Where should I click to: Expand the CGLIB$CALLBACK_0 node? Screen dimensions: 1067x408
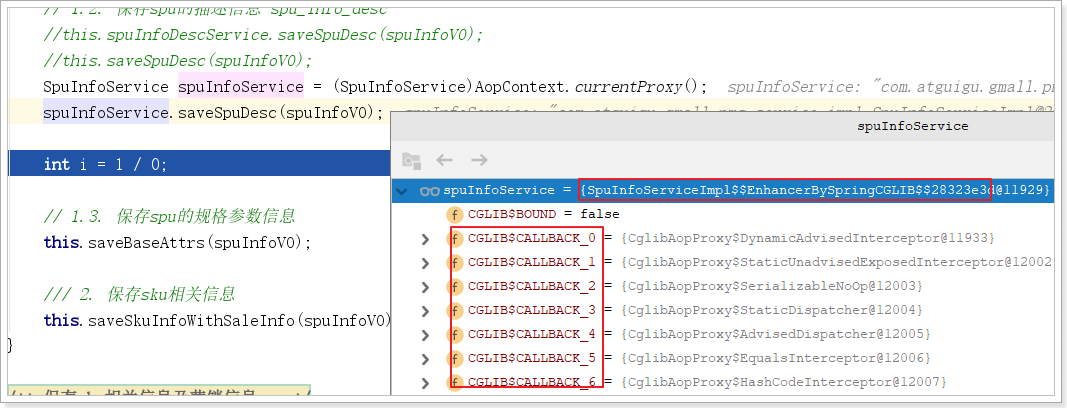coord(426,238)
